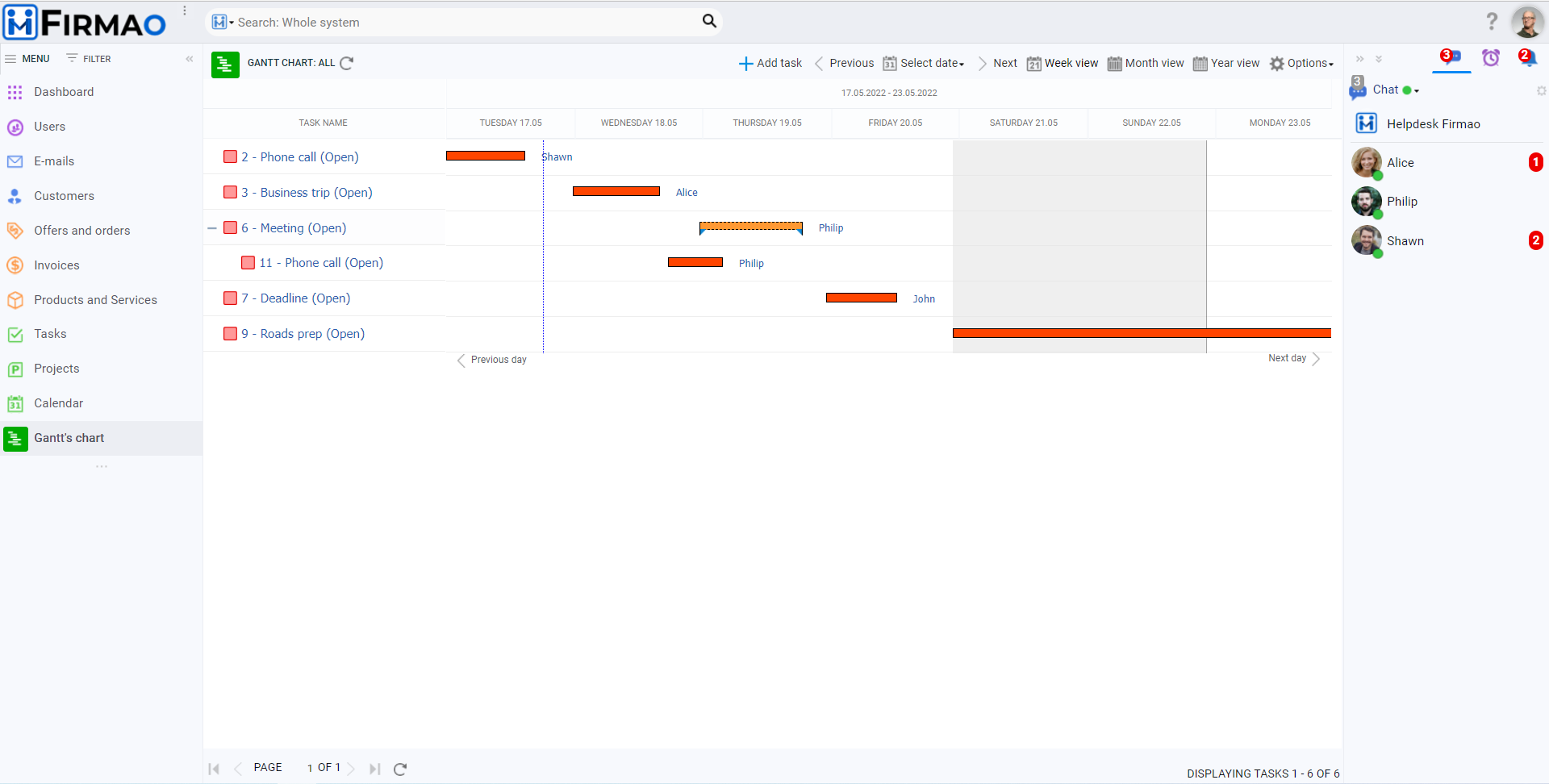Image resolution: width=1549 pixels, height=784 pixels.
Task: Open the Customers sidebar icon
Action: point(15,196)
